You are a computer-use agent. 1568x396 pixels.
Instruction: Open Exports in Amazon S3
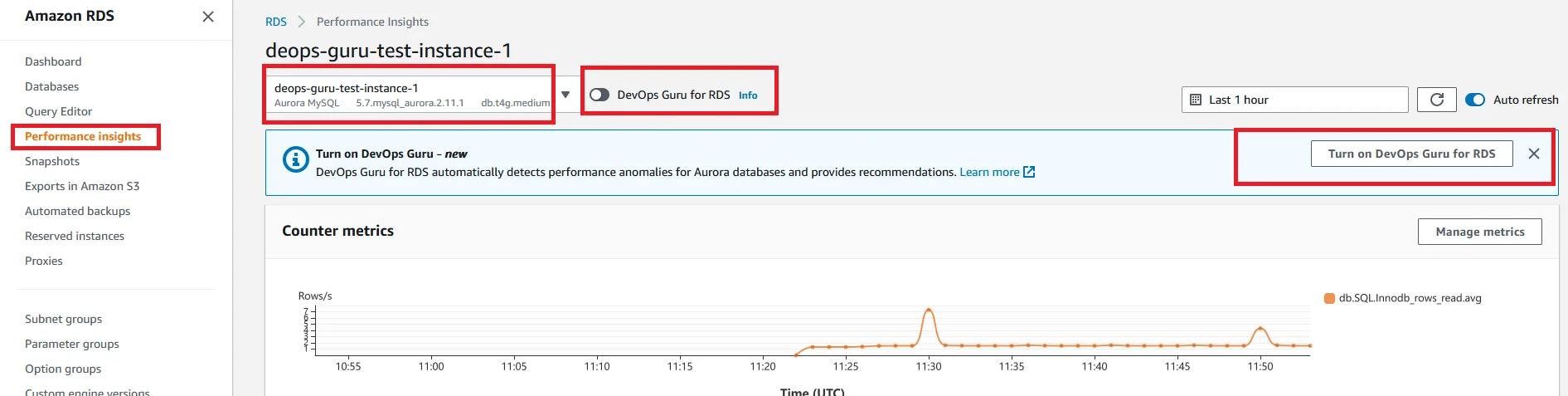[x=82, y=186]
